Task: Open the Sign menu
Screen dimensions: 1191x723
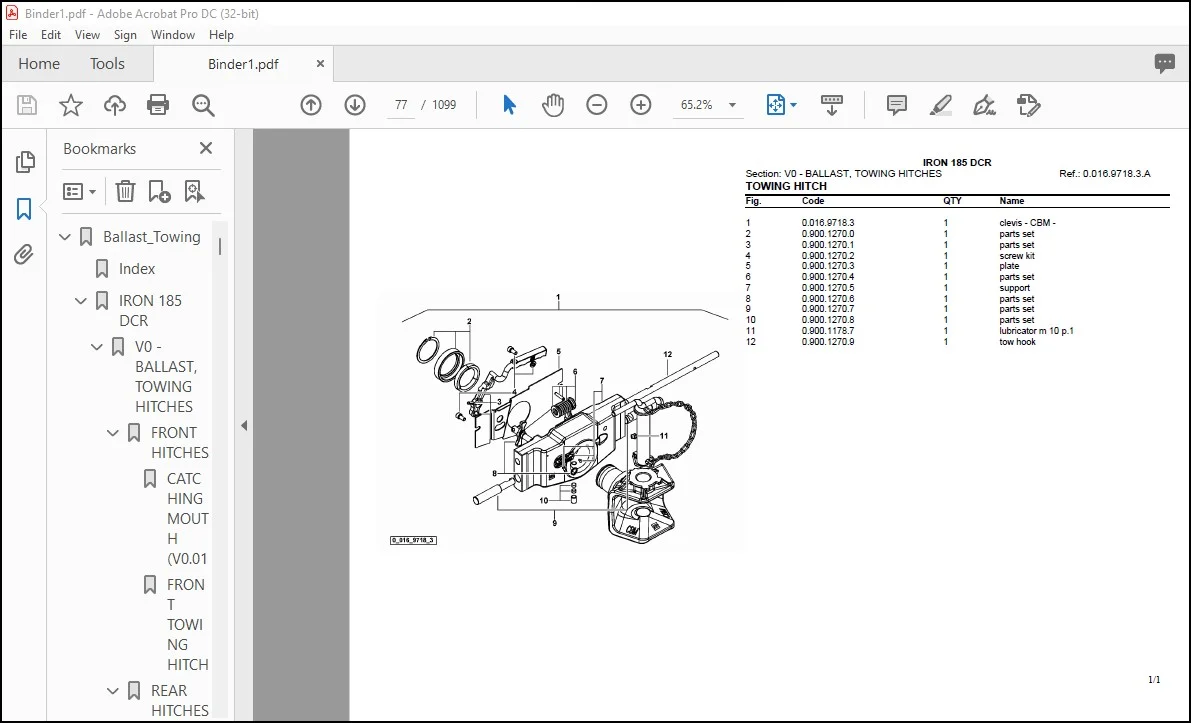Action: point(125,35)
